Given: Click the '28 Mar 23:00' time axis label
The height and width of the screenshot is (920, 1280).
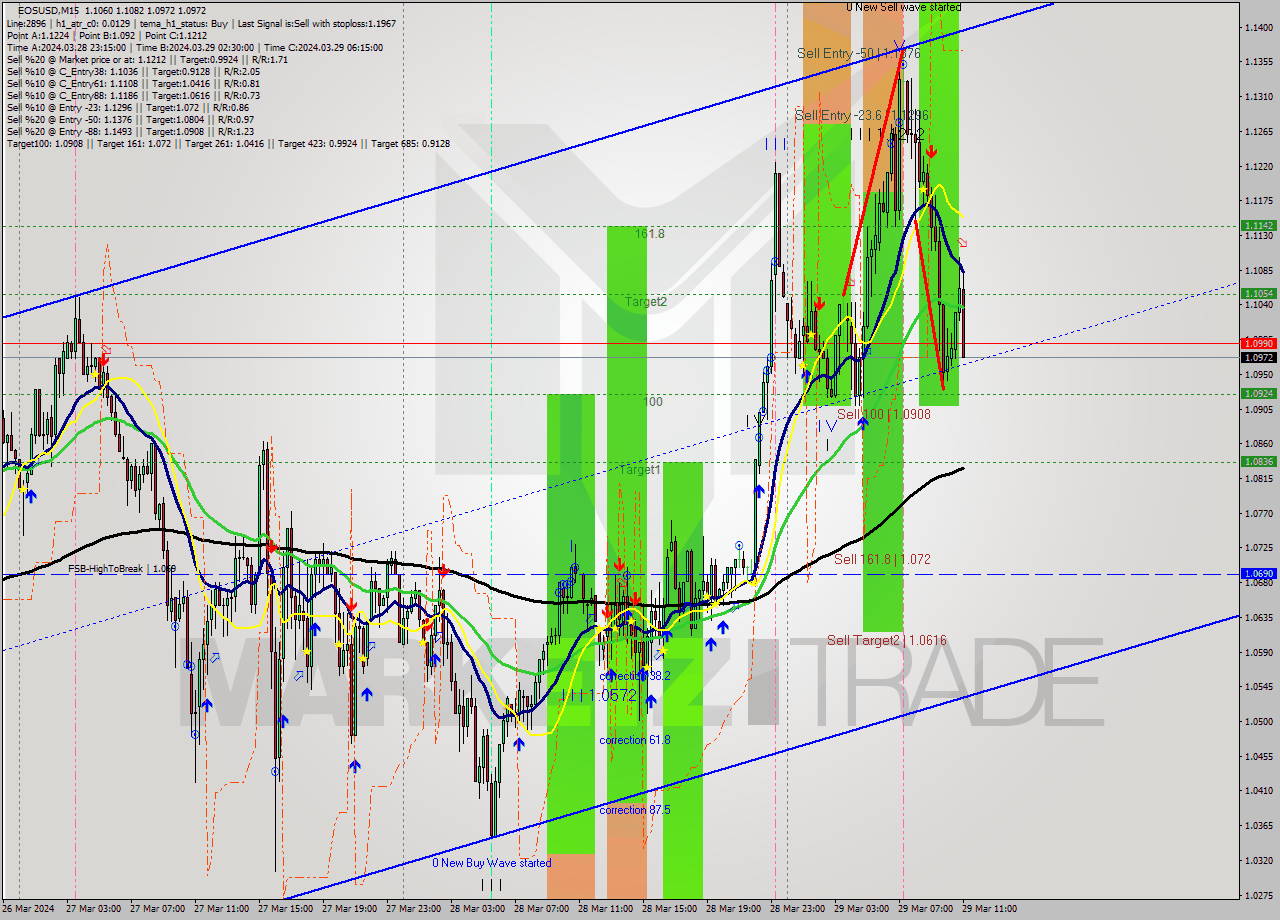Looking at the screenshot, I should (796, 909).
